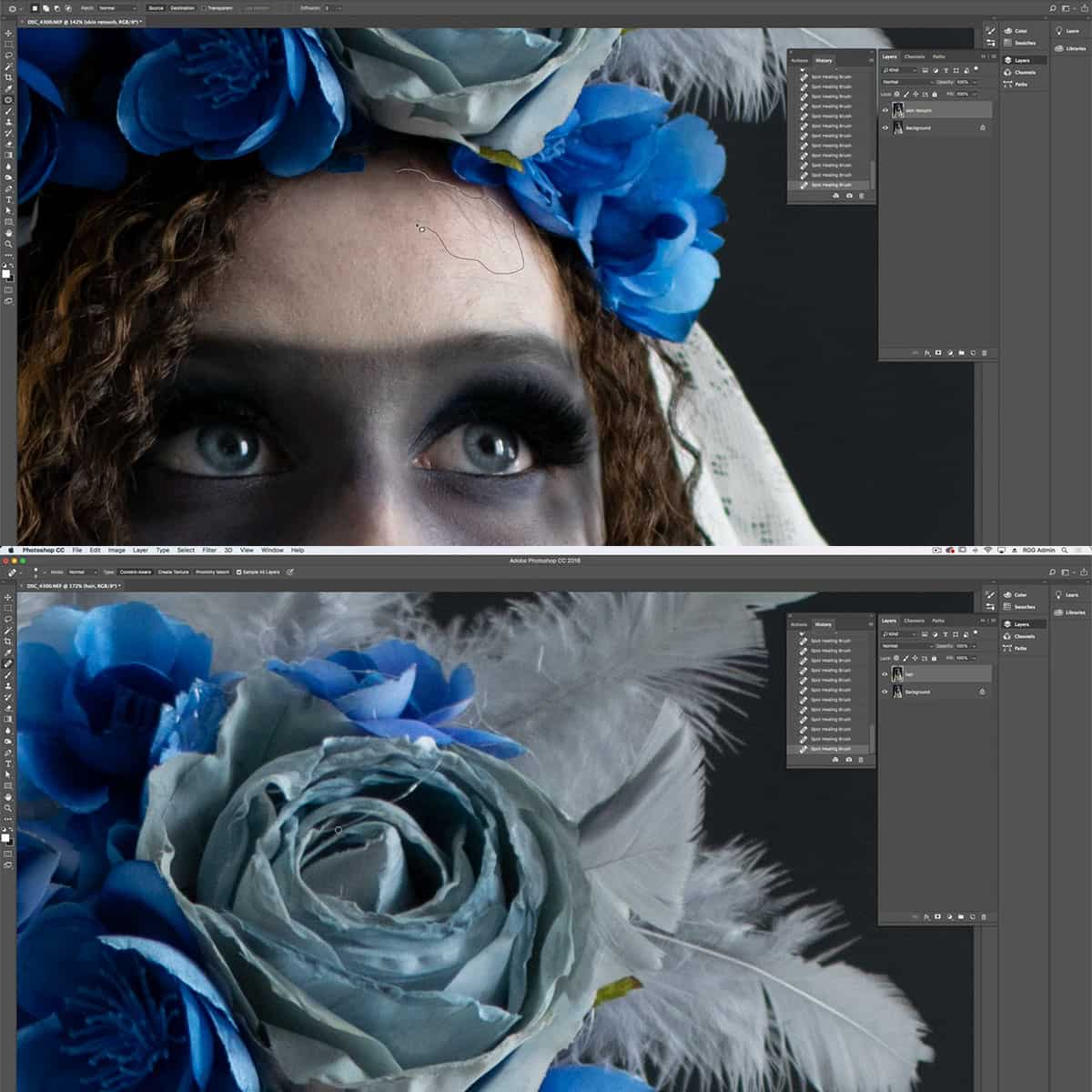1092x1092 pixels.
Task: Select the Lasso tool
Action: pyautogui.click(x=8, y=55)
